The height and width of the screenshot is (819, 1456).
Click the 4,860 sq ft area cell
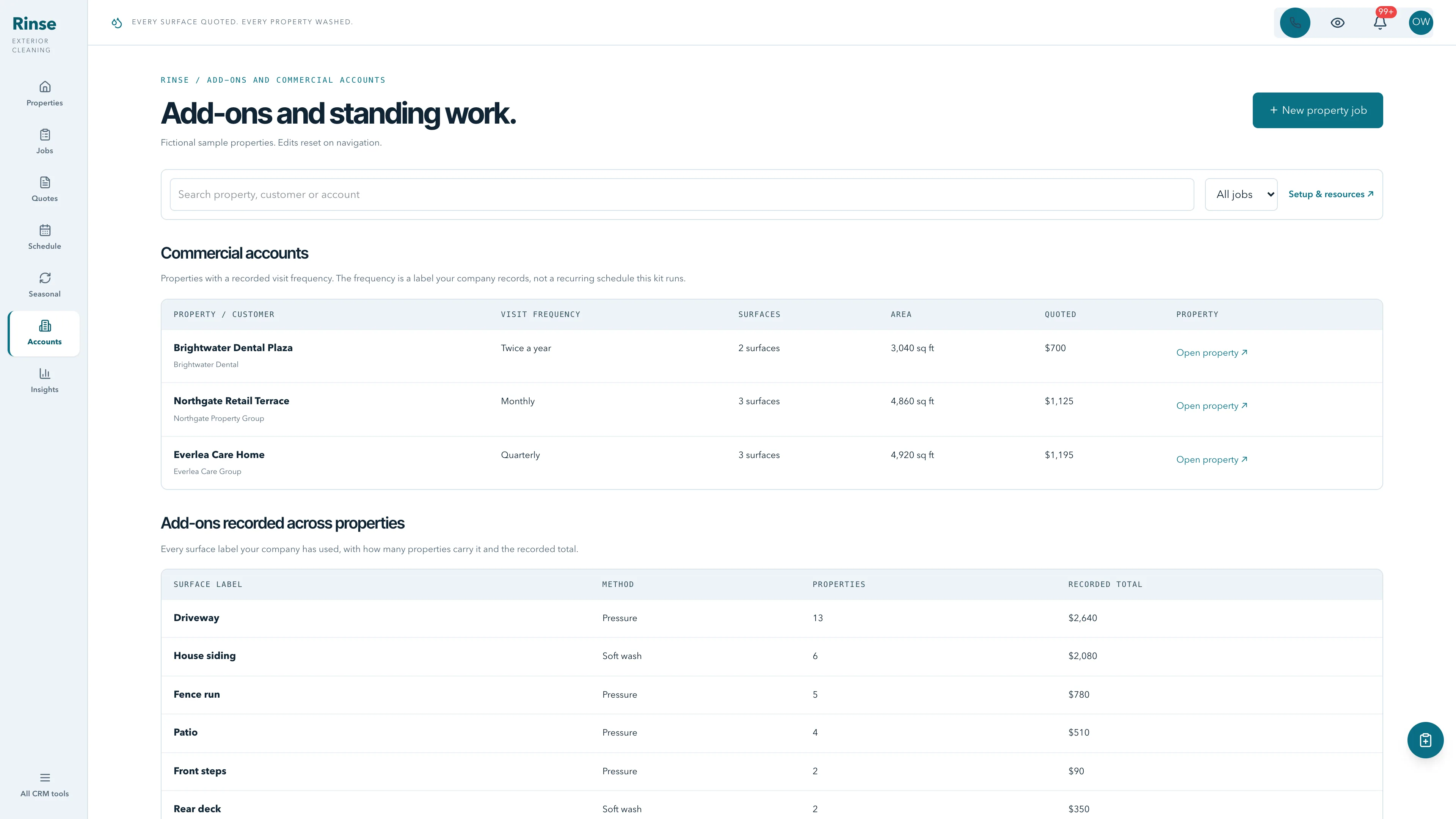(912, 401)
